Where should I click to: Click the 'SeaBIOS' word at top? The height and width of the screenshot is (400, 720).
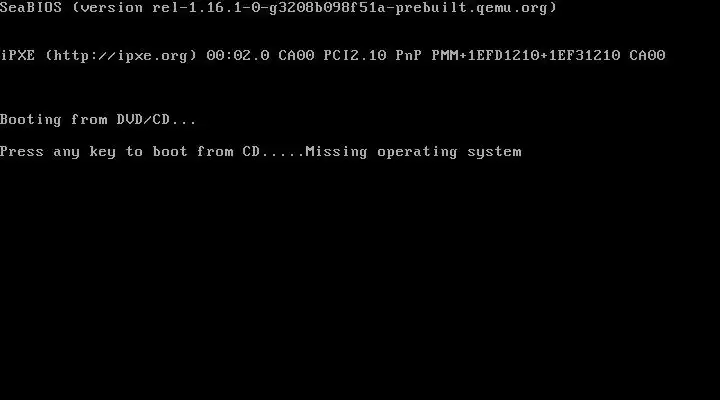click(x=31, y=7)
